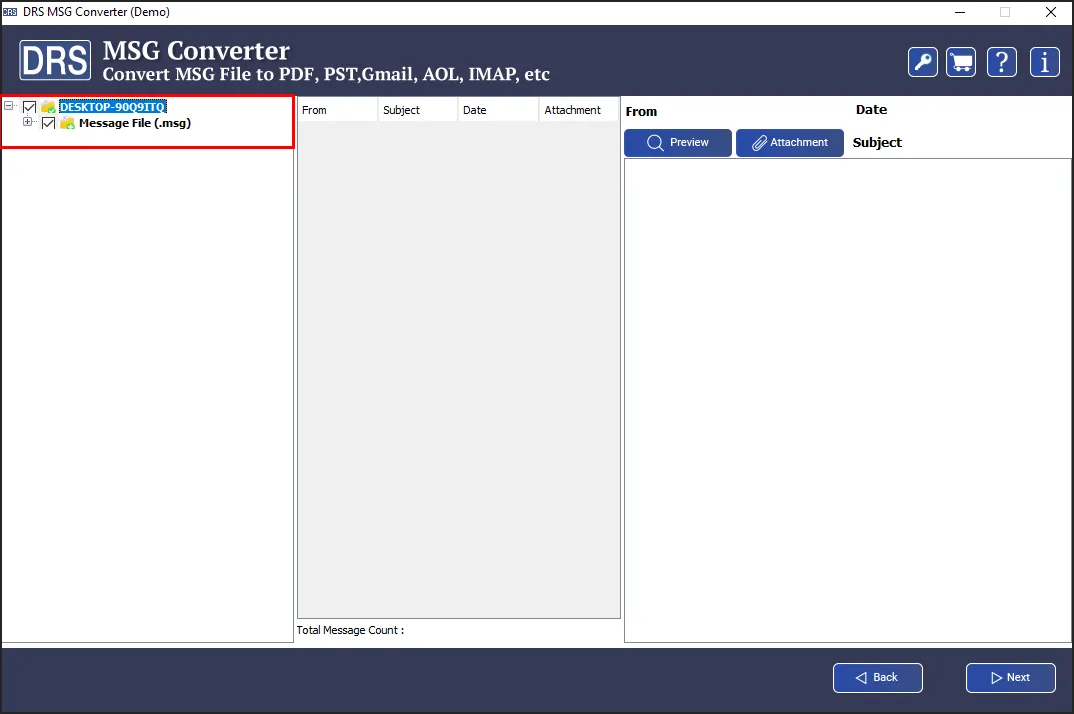
Task: Click the shopping cart buy icon
Action: click(961, 62)
